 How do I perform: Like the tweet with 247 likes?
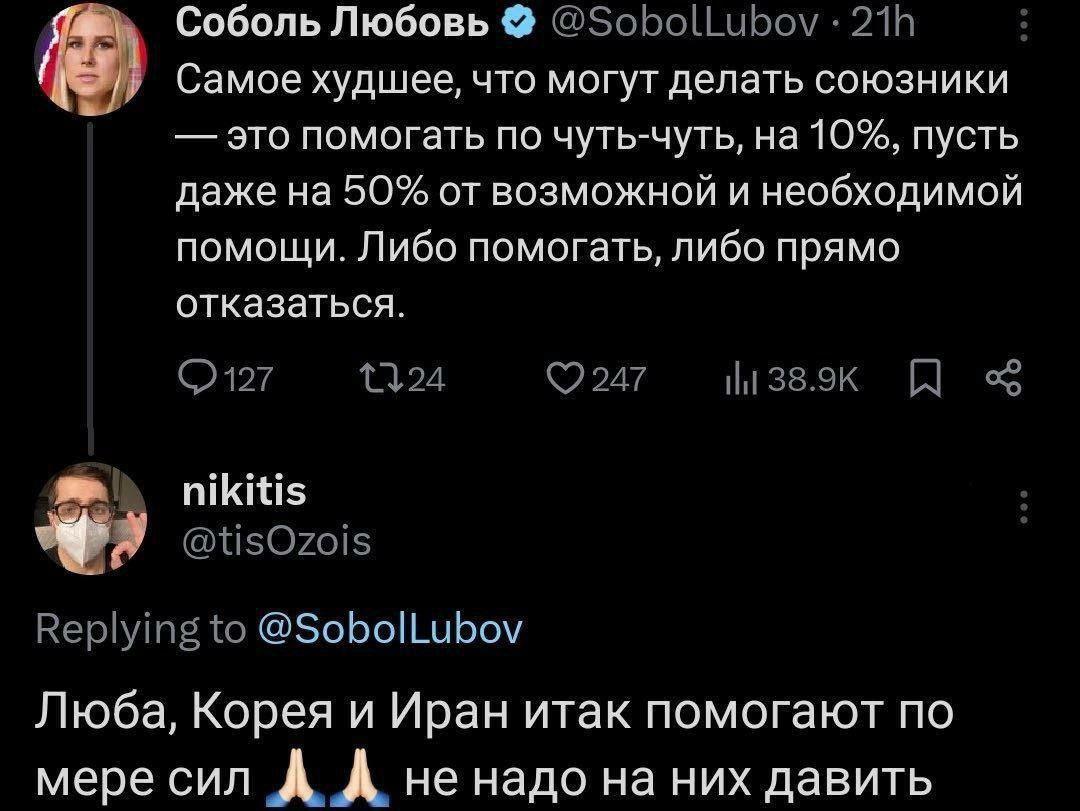click(x=570, y=378)
